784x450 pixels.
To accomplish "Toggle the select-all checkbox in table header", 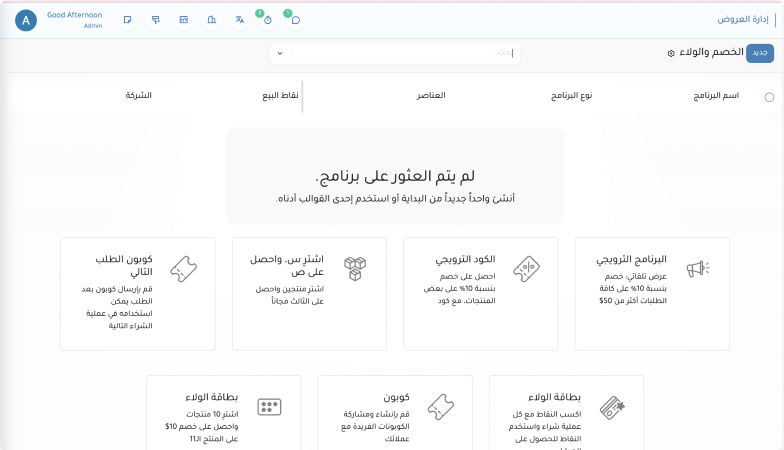I will (768, 97).
